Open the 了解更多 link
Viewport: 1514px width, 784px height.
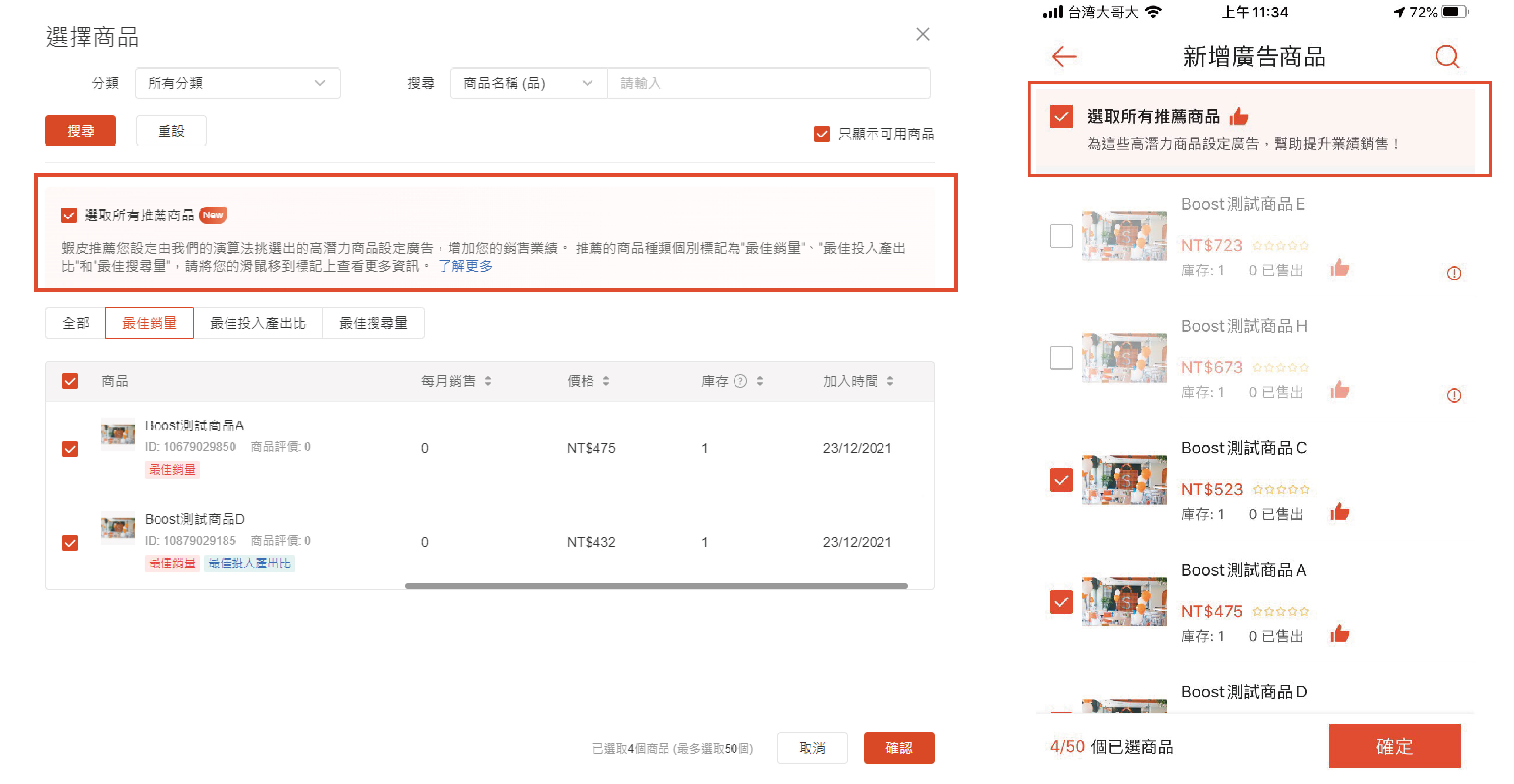click(465, 266)
